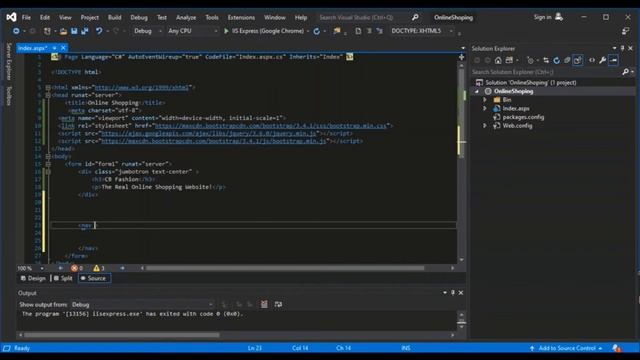Screen dimensions: 640x360
Task: Toggle Word Wrap in Output panel
Action: pos(278,304)
